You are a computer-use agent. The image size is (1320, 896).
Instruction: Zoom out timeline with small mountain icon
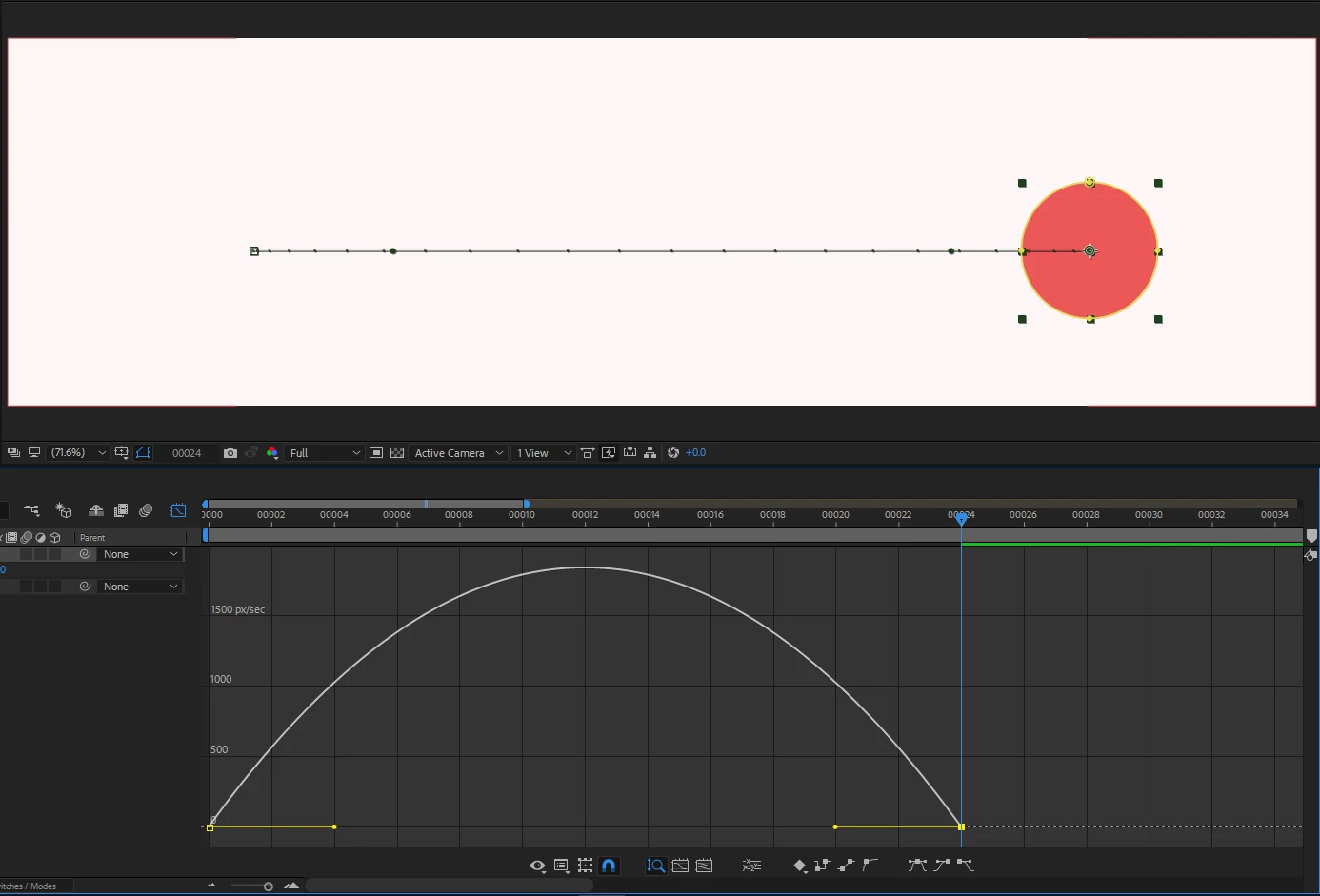[211, 886]
